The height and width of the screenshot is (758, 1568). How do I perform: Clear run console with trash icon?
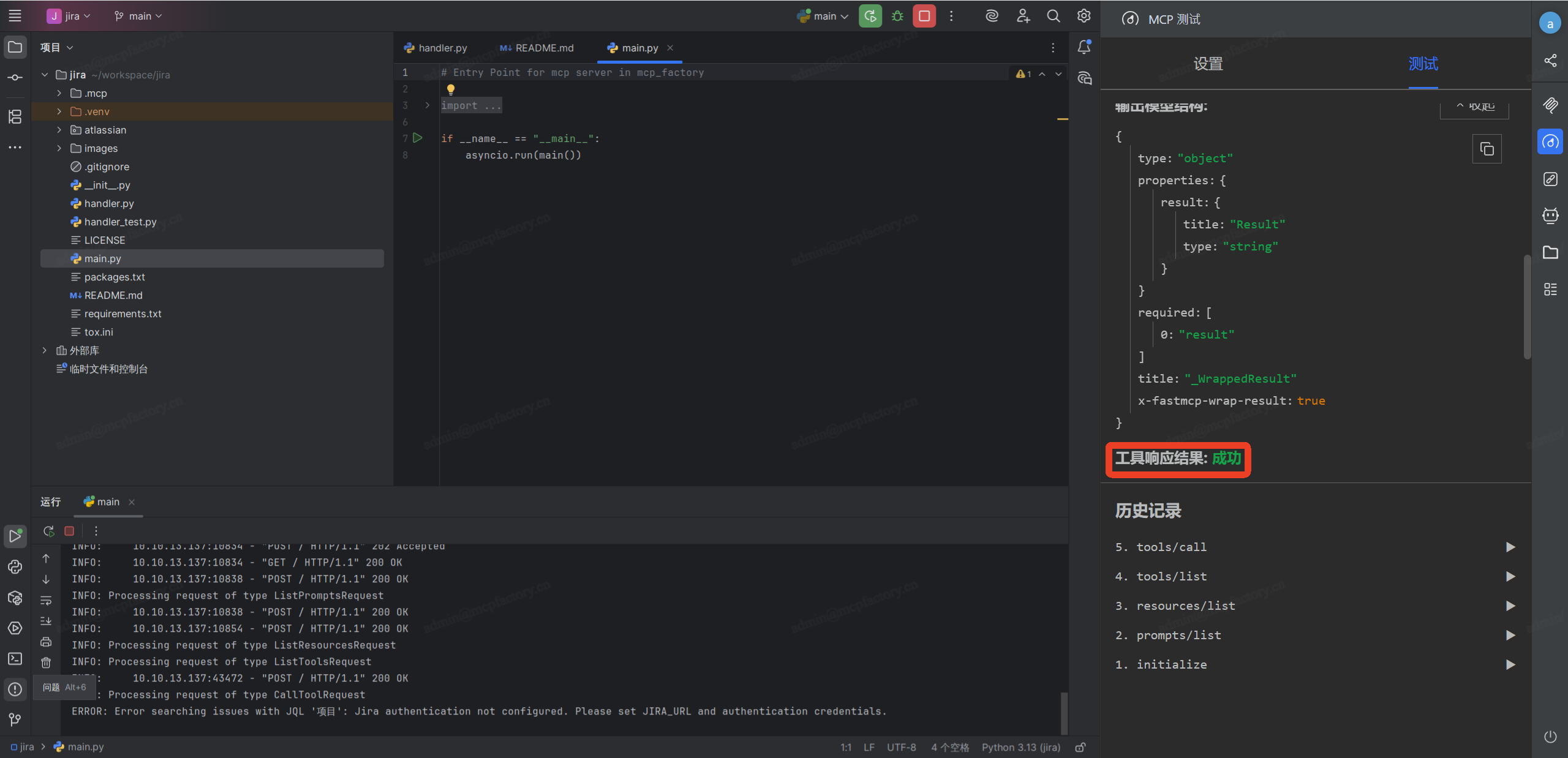(x=46, y=662)
